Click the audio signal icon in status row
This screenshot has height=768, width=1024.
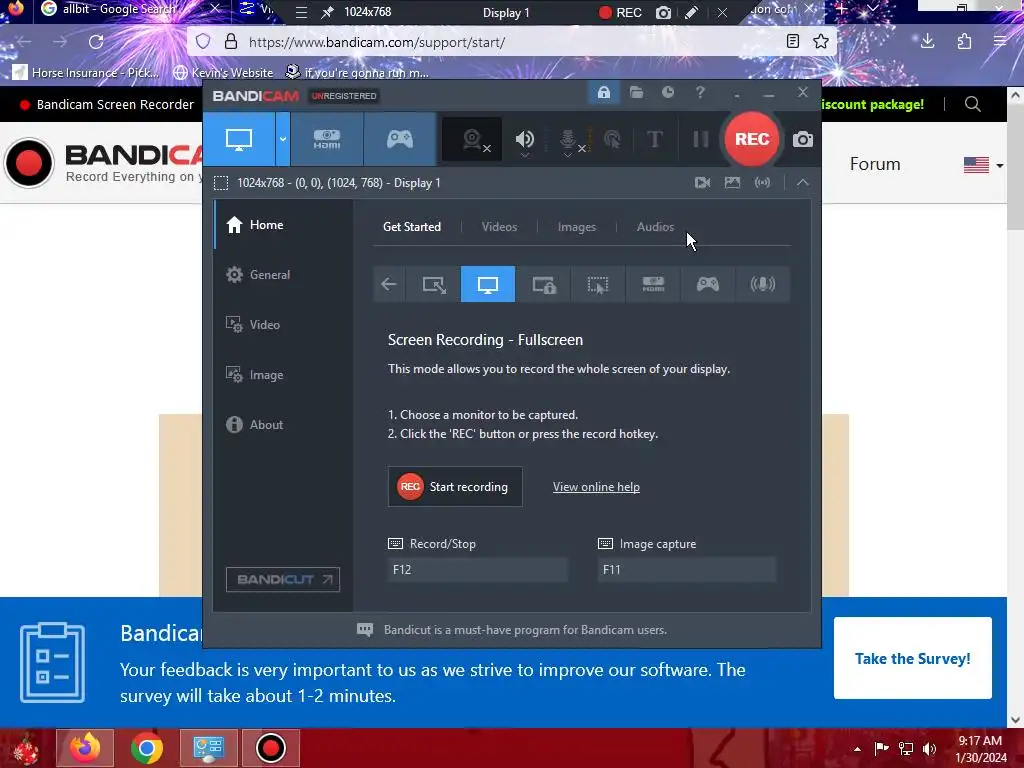tap(762, 183)
